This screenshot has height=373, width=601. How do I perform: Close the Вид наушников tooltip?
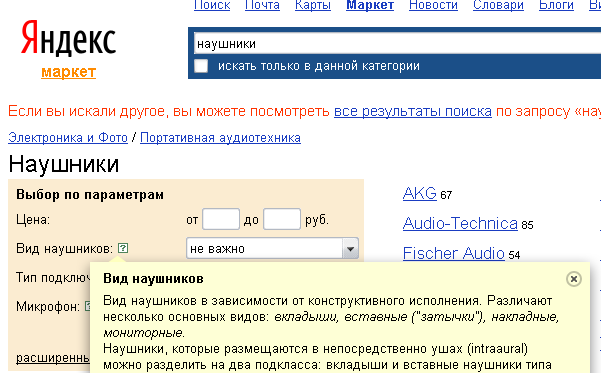point(574,279)
